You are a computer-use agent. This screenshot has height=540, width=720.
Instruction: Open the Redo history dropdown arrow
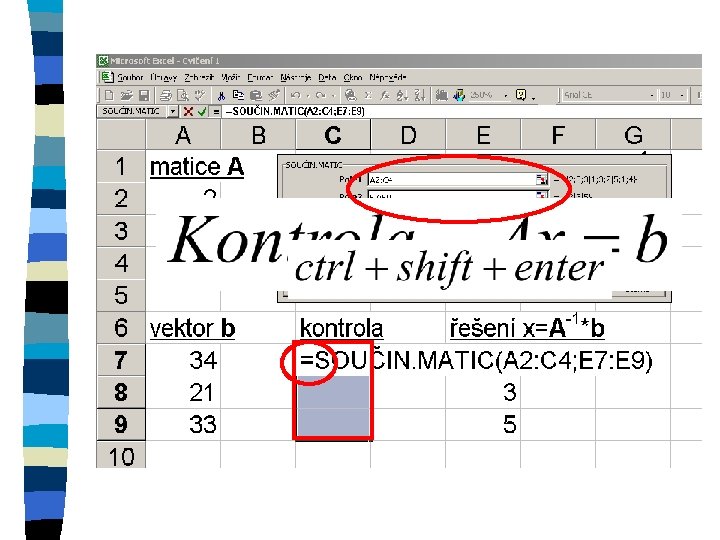333,96
